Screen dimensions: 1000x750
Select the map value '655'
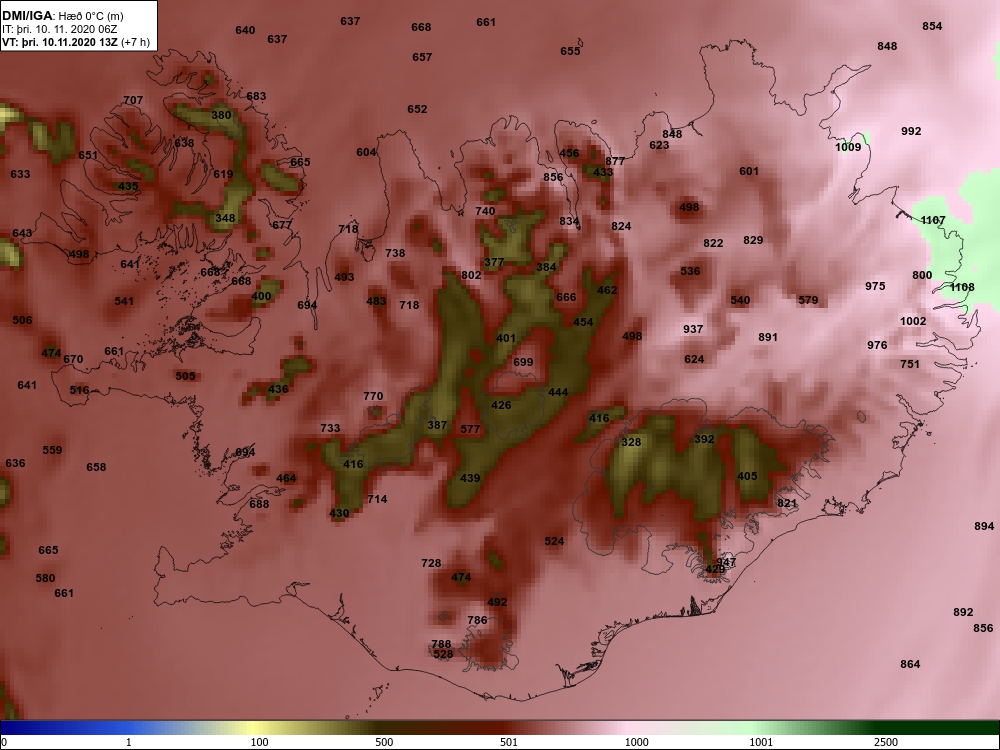[x=570, y=52]
